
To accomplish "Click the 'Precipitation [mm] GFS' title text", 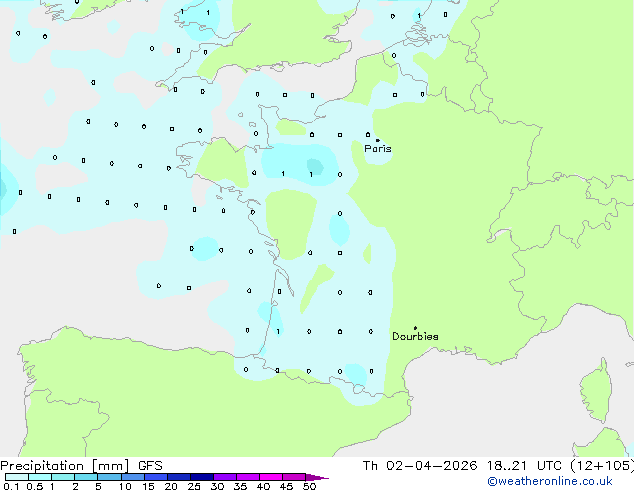I will (81, 466).
